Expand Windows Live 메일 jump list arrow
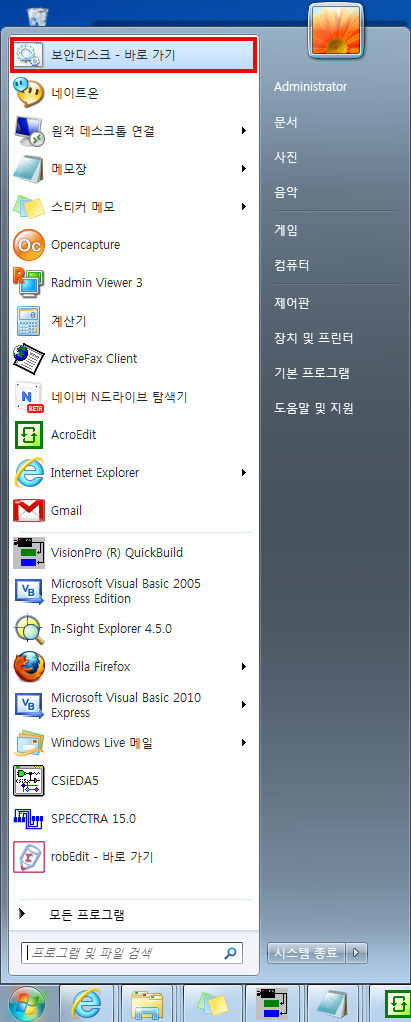The width and height of the screenshot is (411, 1022). coord(244,742)
